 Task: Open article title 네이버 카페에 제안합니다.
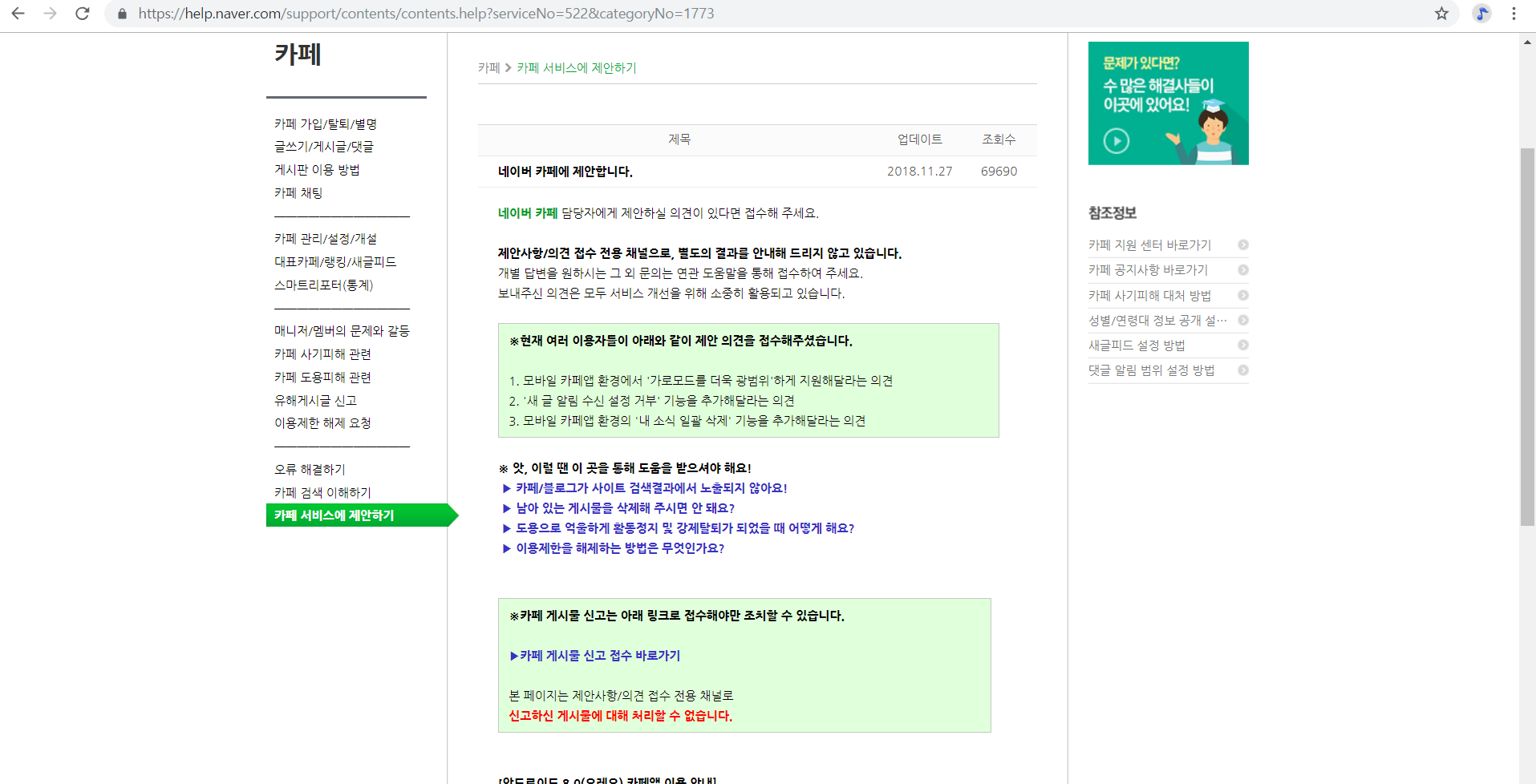pyautogui.click(x=565, y=172)
